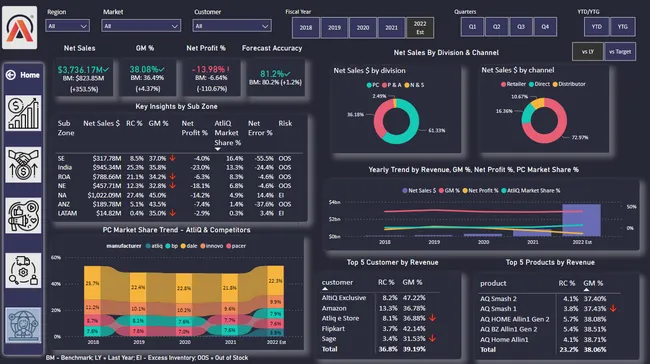Click the Forecast Accuracy KPI card
The width and height of the screenshot is (650, 364).
(276, 78)
